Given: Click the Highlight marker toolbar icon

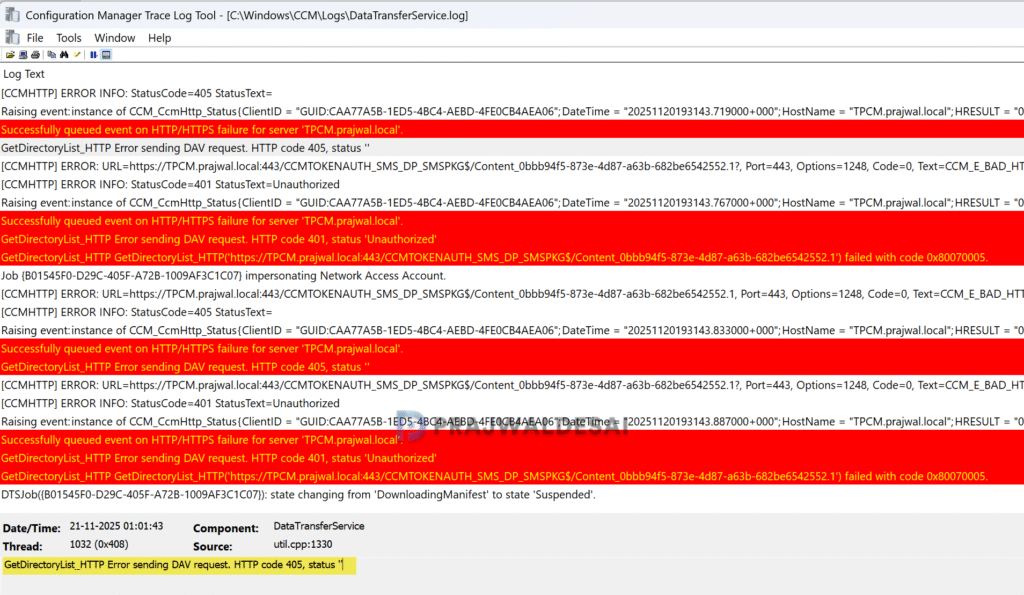Looking at the screenshot, I should click(x=77, y=55).
